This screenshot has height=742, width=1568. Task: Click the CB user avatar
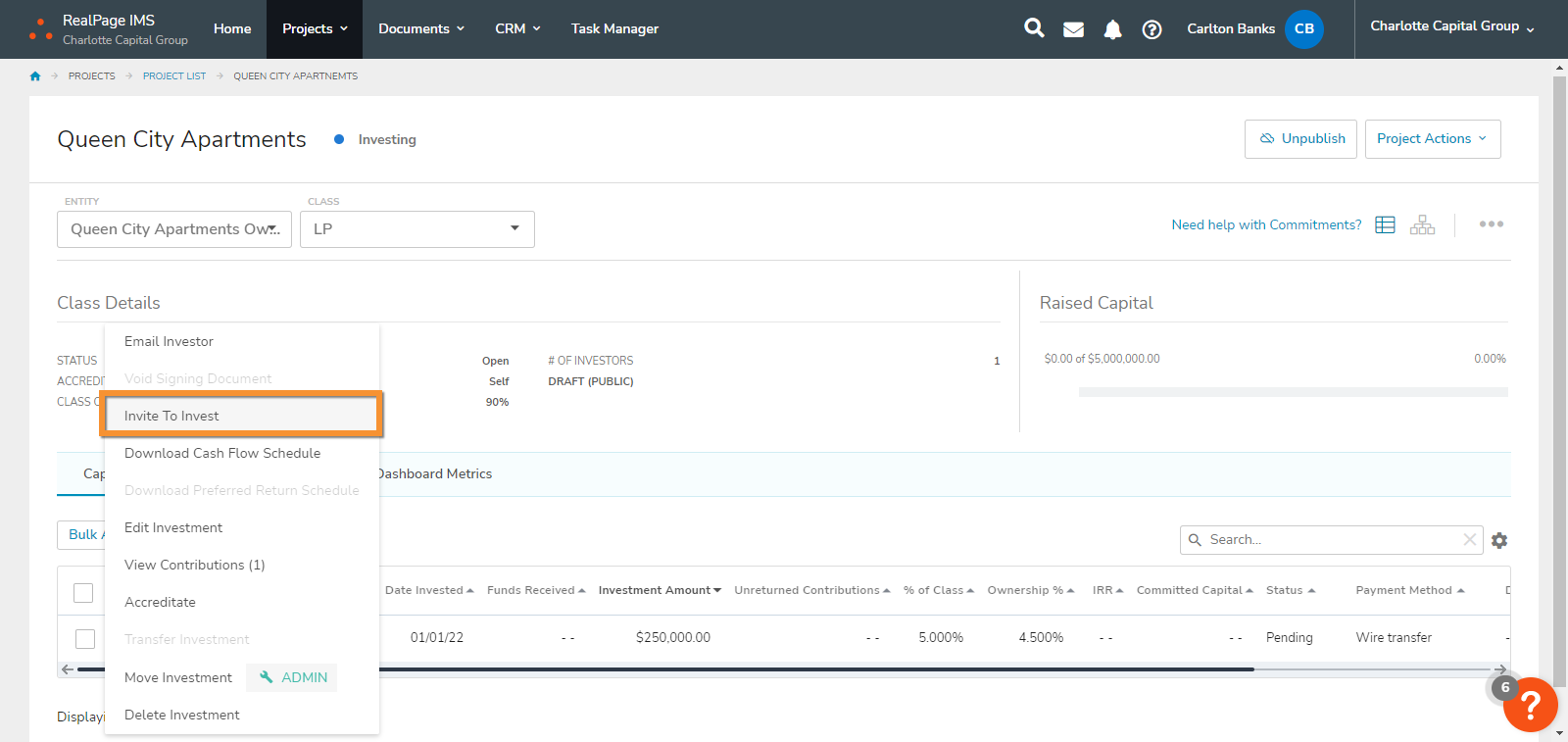[x=1303, y=28]
